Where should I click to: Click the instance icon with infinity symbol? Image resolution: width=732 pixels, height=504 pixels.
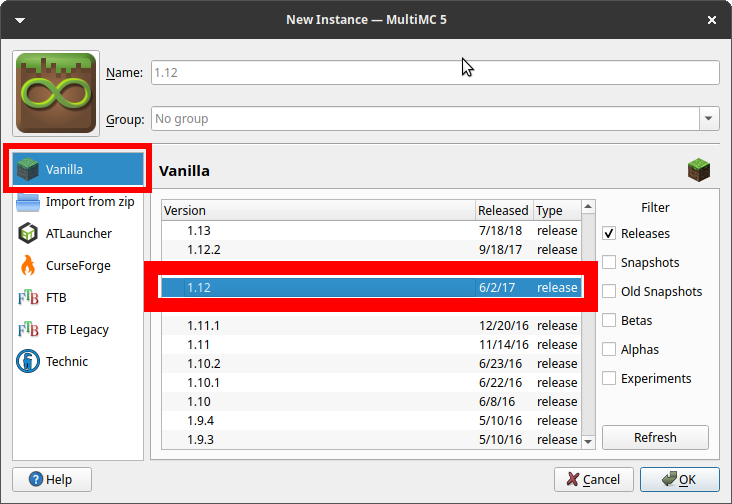tap(56, 93)
